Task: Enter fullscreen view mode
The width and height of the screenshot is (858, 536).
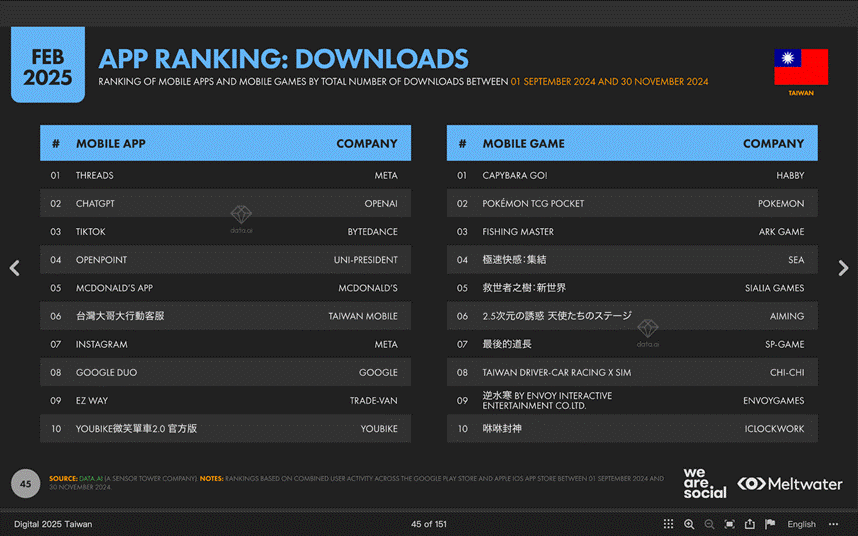Action: click(x=729, y=524)
